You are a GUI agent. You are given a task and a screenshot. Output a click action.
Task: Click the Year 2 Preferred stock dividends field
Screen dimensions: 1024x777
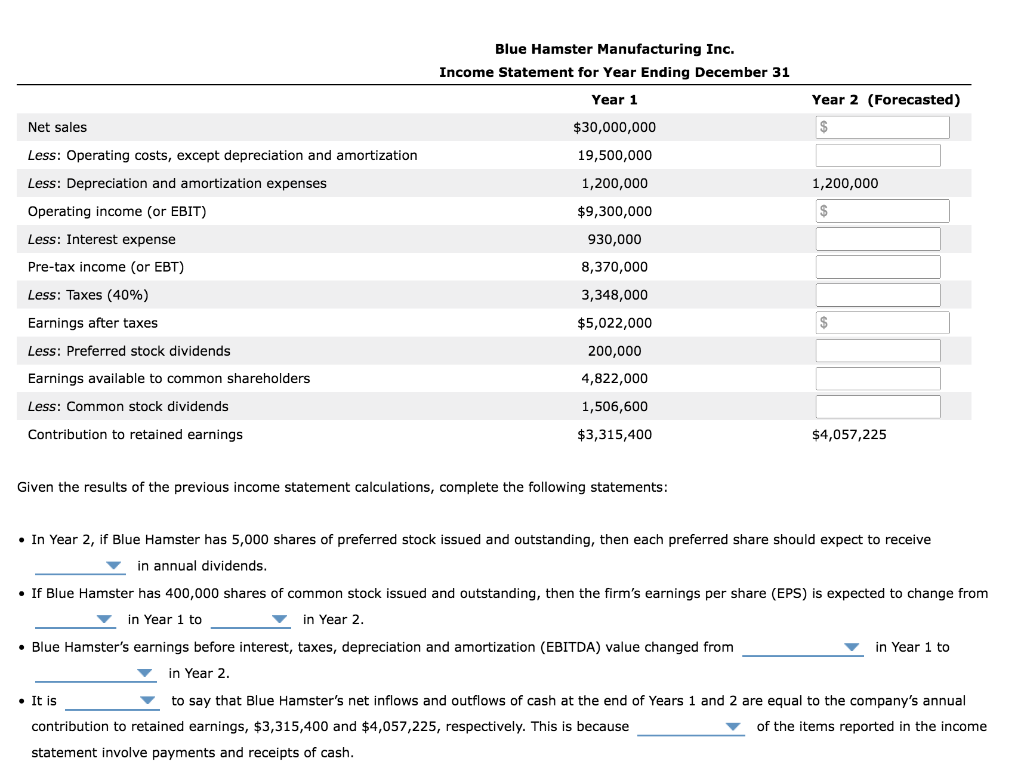(x=878, y=351)
